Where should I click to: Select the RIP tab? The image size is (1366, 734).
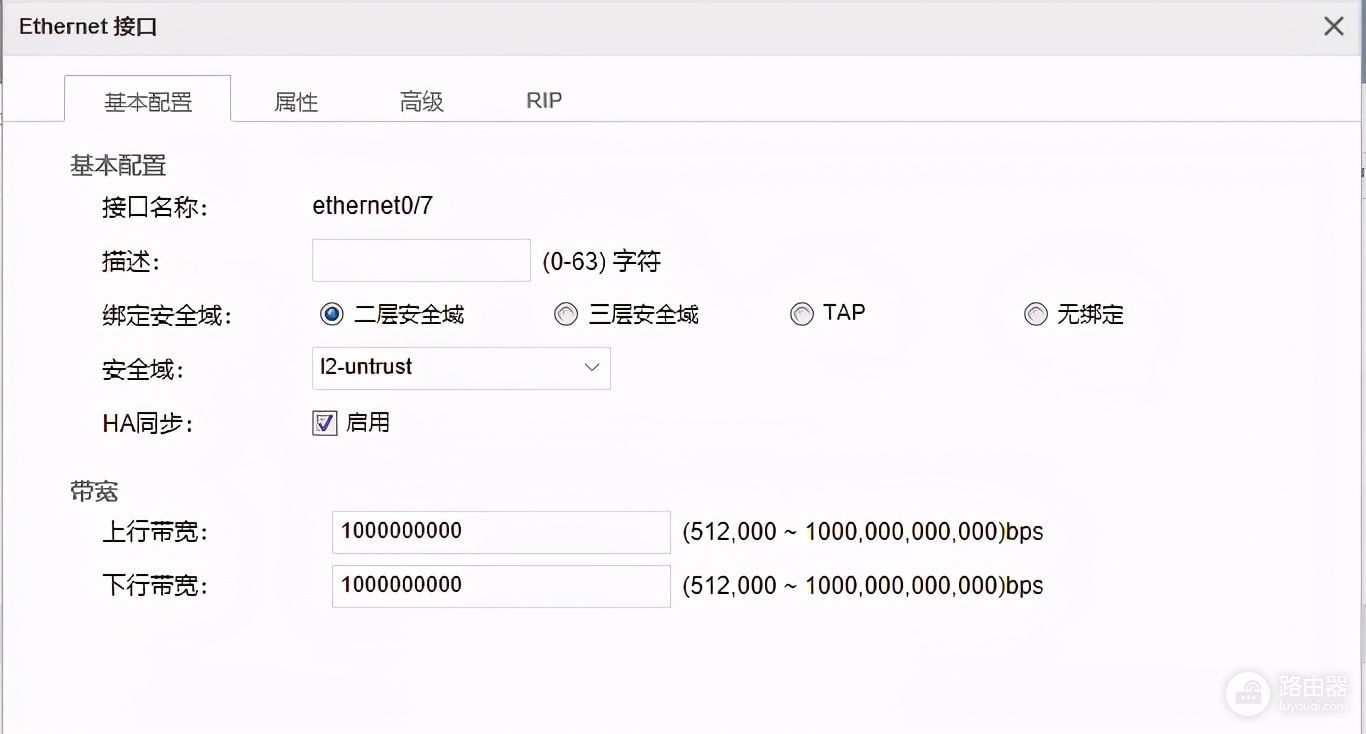(544, 101)
